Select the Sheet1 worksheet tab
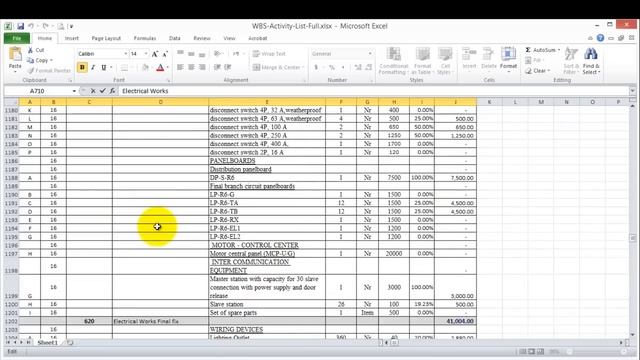 pyautogui.click(x=48, y=343)
